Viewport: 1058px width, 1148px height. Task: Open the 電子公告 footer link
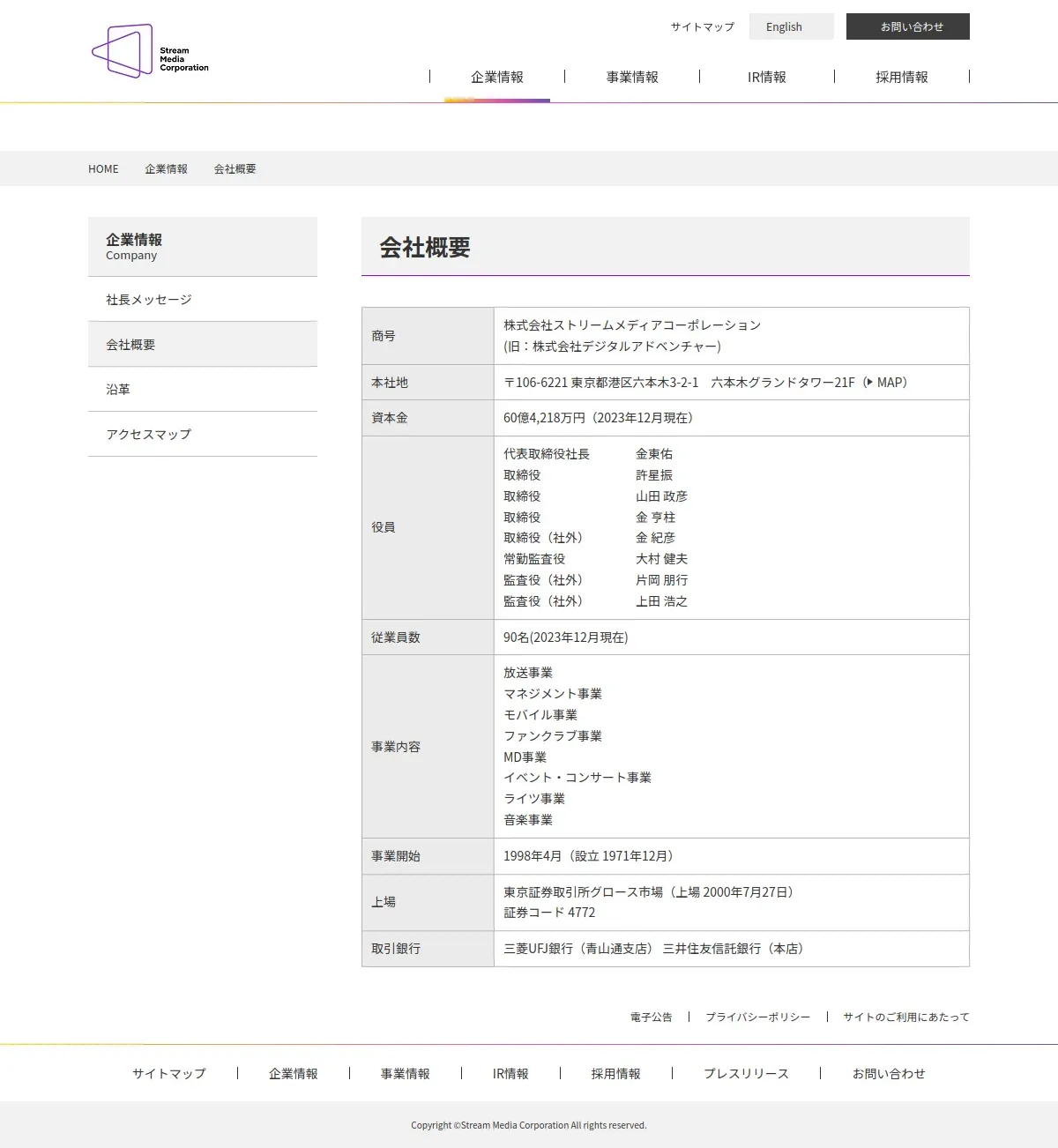point(652,1017)
